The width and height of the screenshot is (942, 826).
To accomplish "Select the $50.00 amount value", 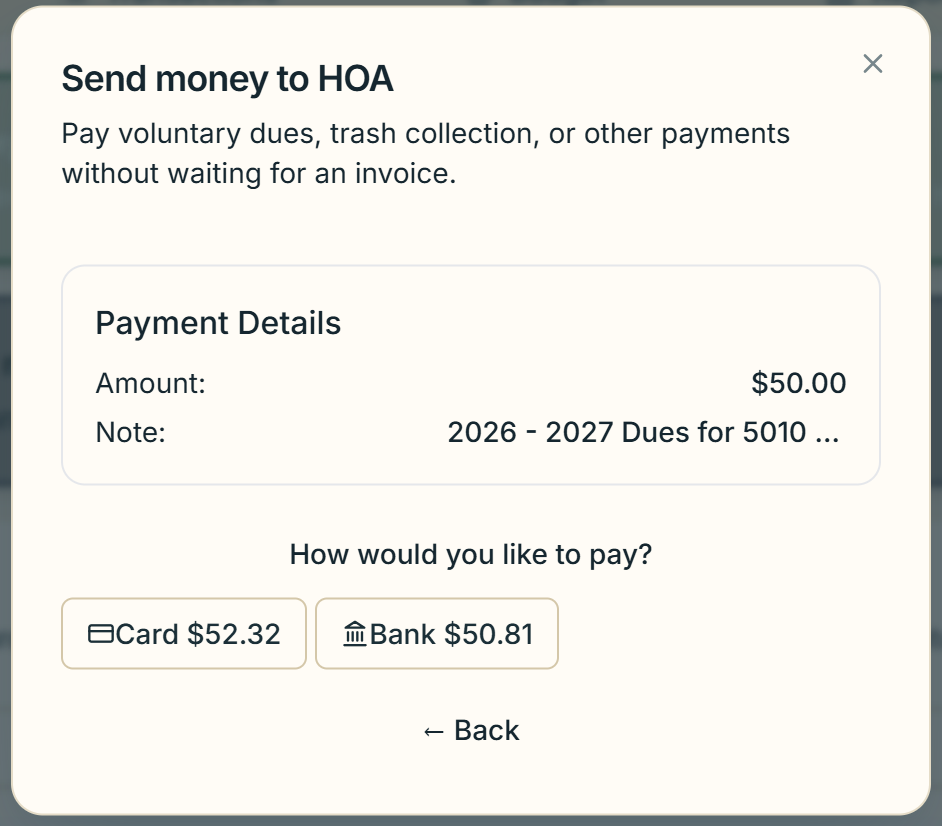I will click(798, 383).
